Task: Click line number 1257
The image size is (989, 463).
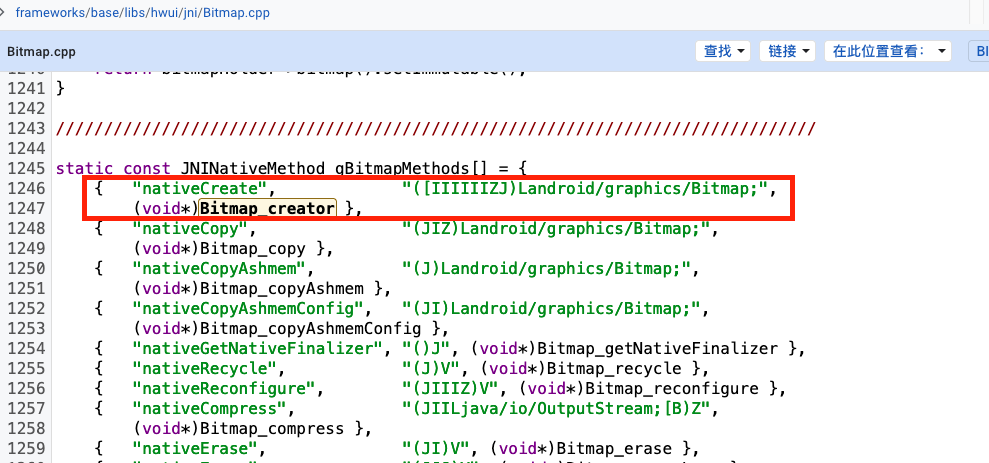Action: click(26, 409)
